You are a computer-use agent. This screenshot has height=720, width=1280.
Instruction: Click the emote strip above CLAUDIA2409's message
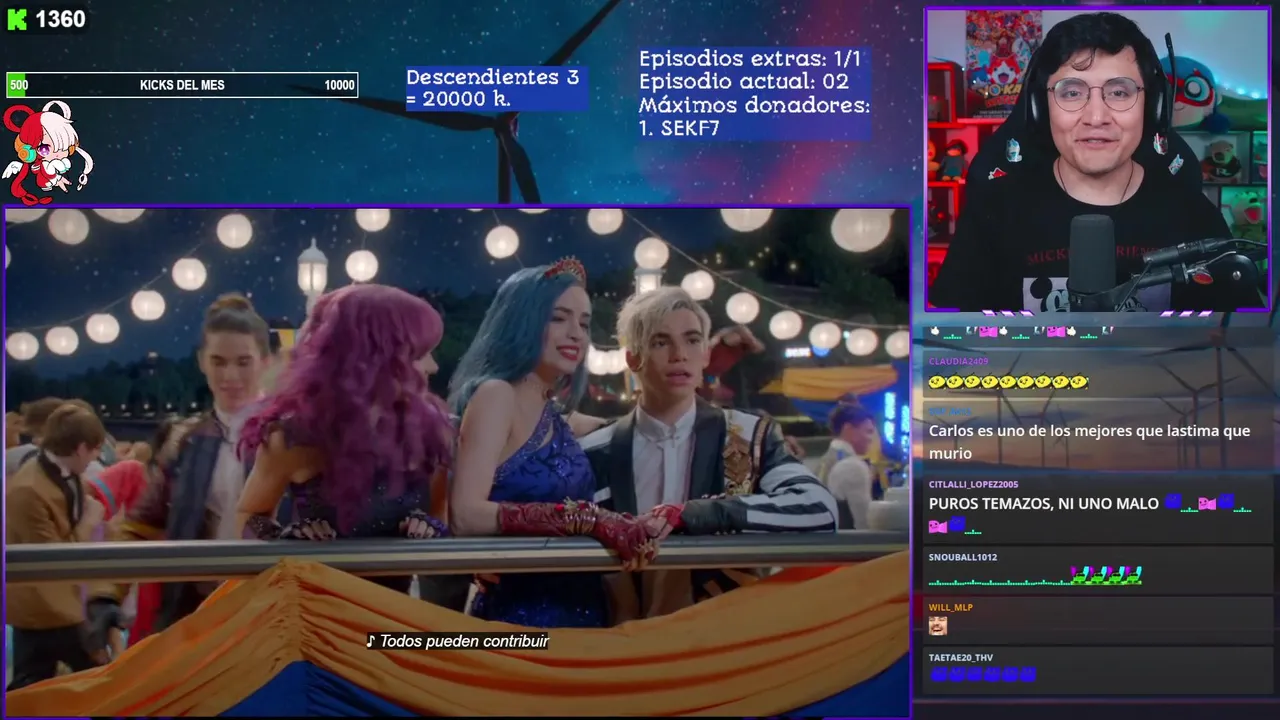point(1021,330)
